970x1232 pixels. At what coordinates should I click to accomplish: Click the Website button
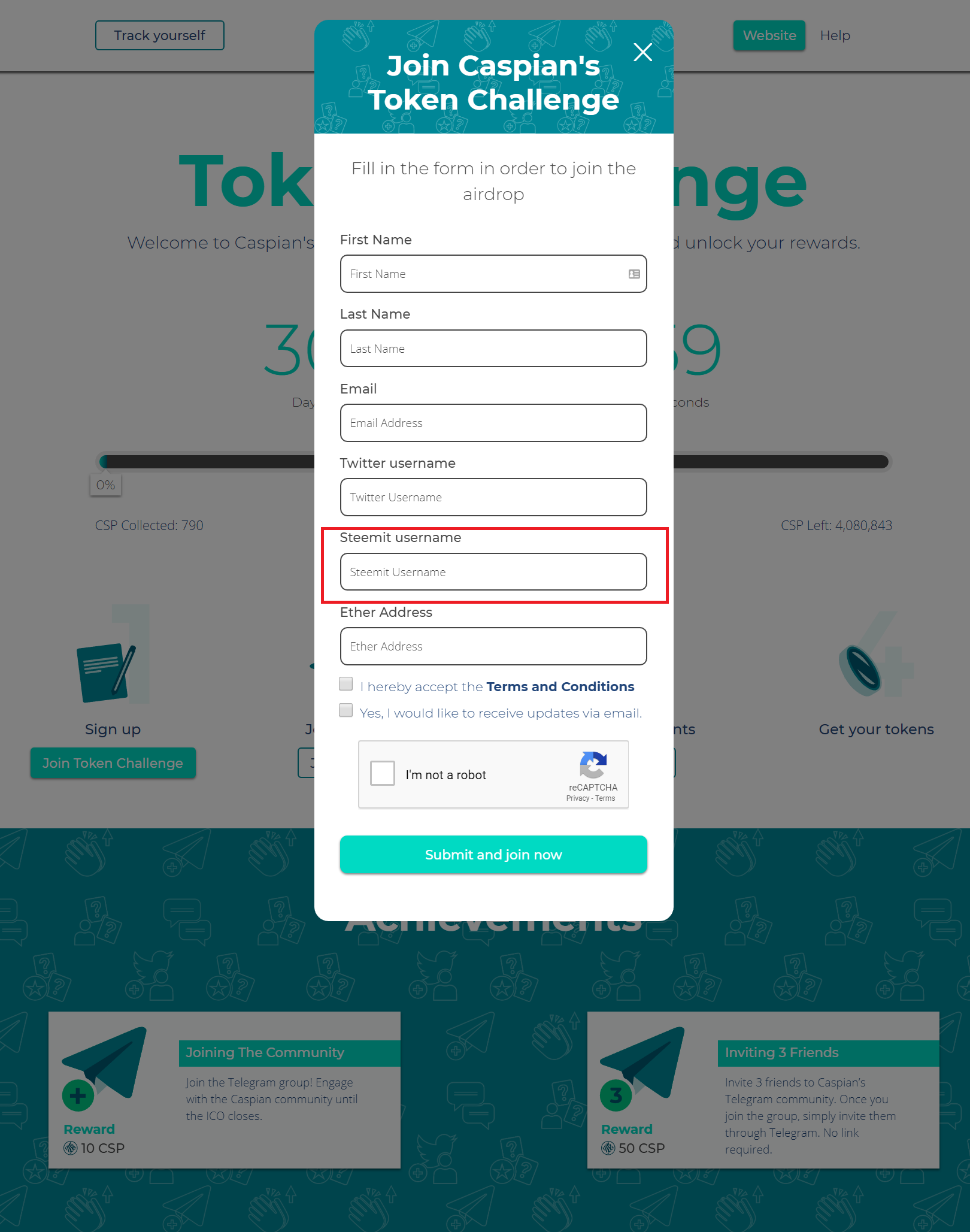point(769,35)
